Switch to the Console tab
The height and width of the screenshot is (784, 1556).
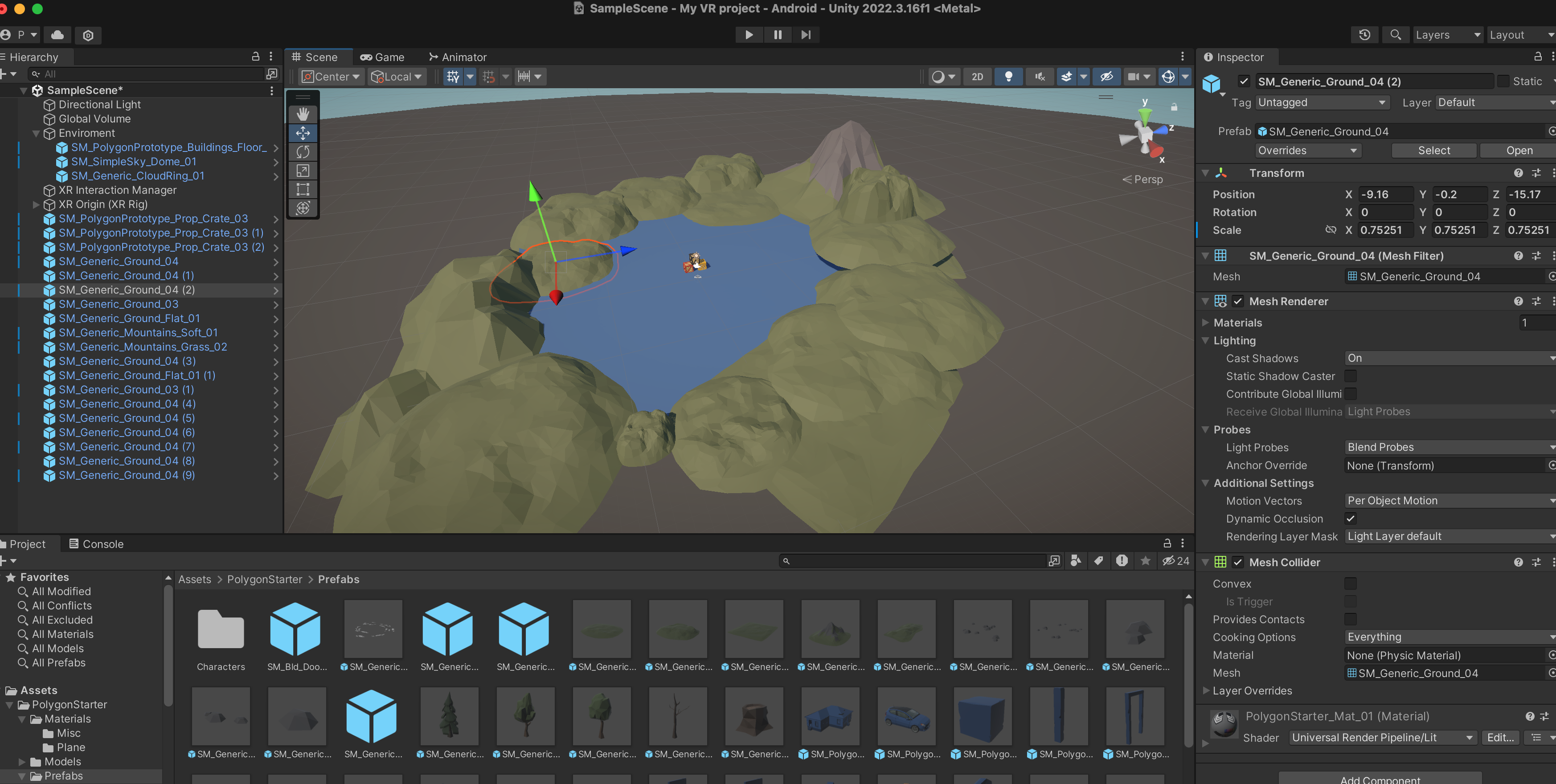tap(96, 543)
